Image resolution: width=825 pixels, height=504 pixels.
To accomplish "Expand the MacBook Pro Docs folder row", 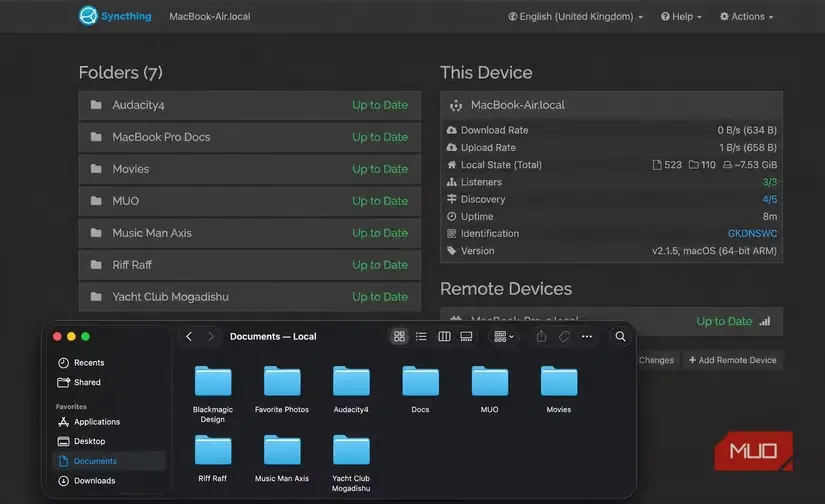I will pos(249,137).
